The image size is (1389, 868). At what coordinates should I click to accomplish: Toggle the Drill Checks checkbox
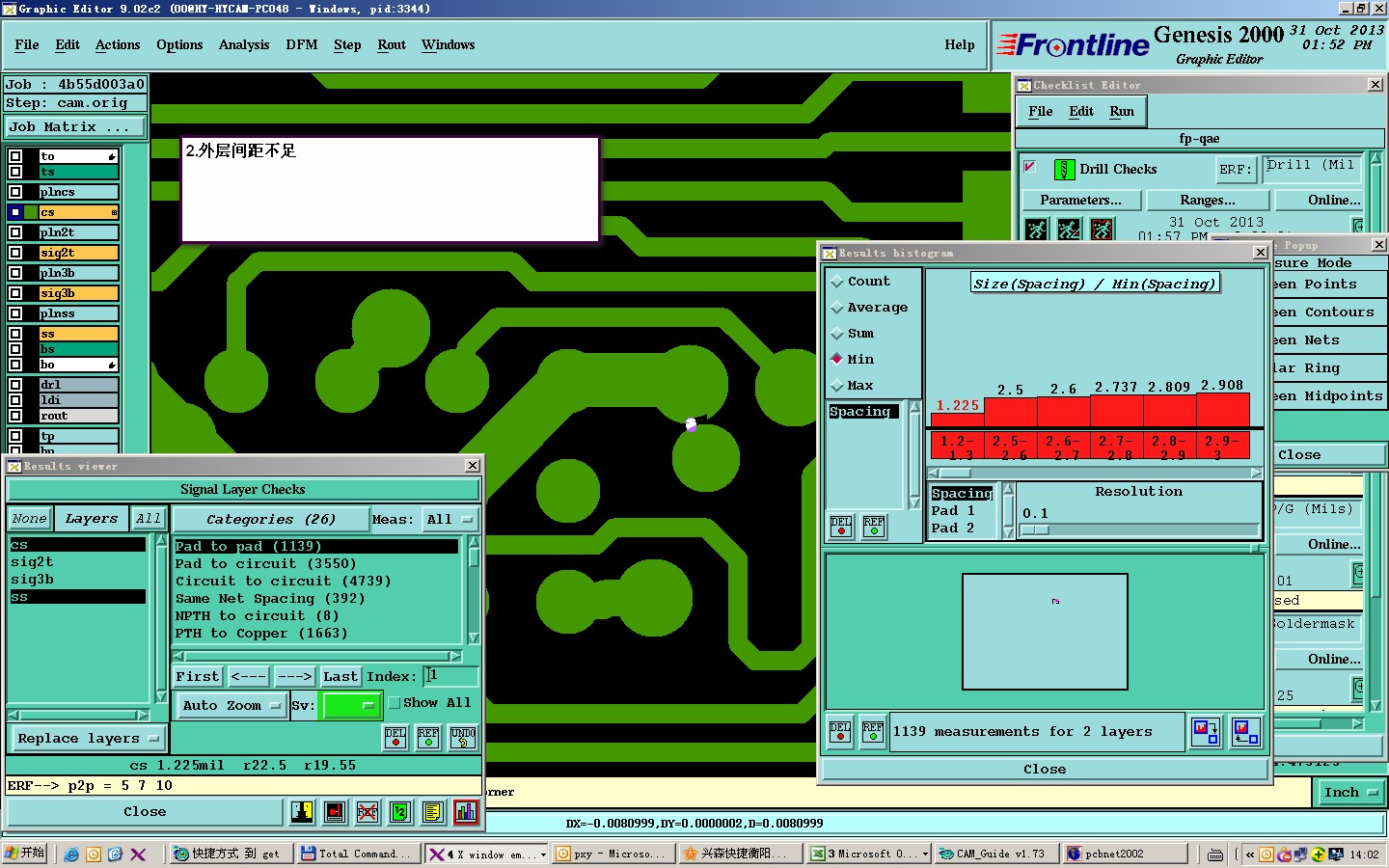click(x=1030, y=167)
